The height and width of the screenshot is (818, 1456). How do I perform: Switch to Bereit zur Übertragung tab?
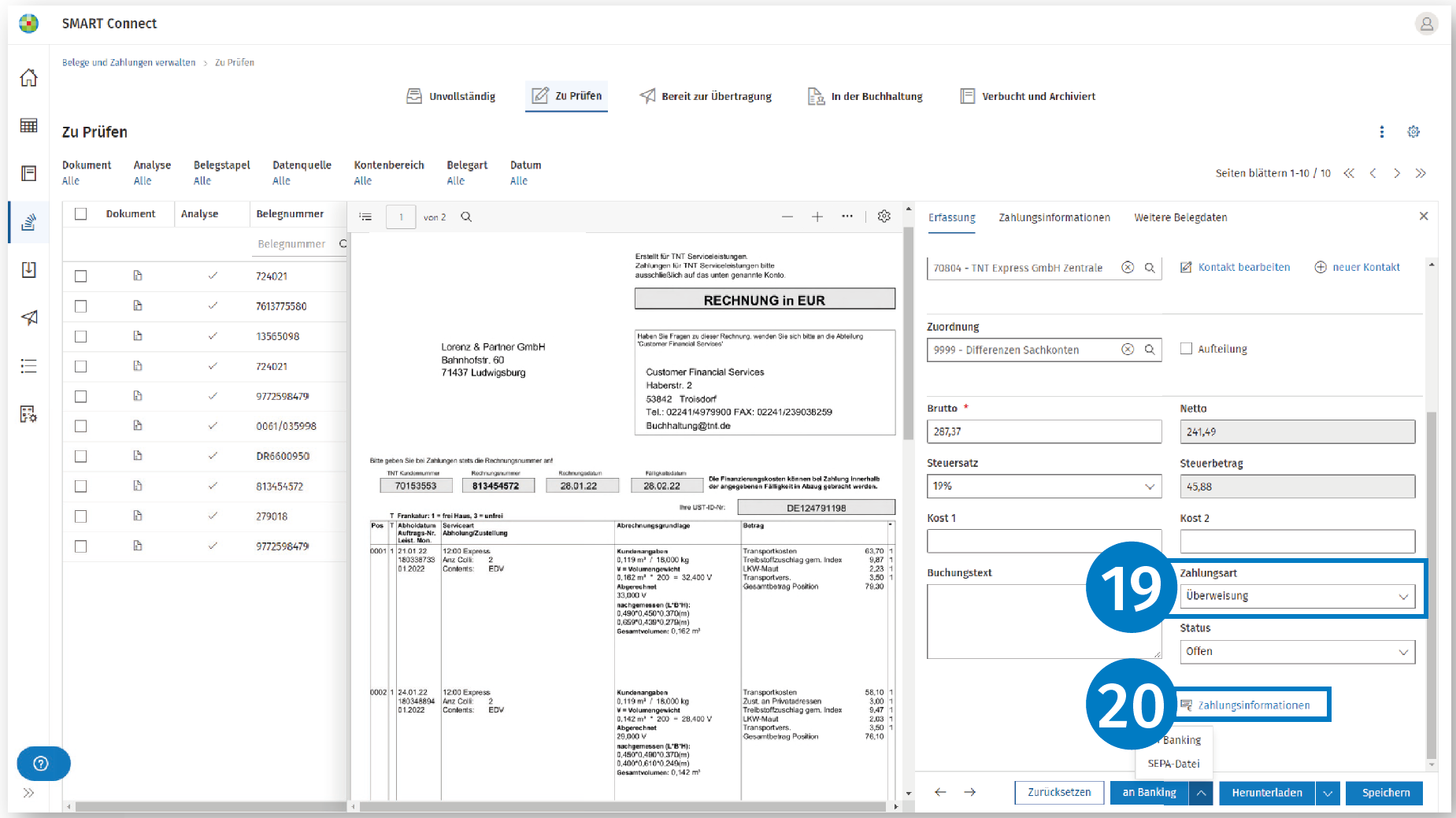coord(706,96)
